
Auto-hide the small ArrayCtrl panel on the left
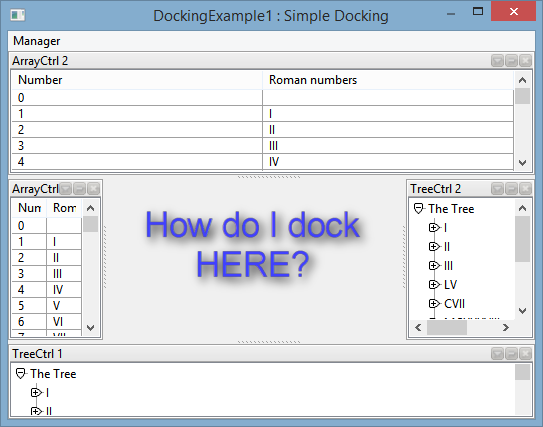pos(80,189)
